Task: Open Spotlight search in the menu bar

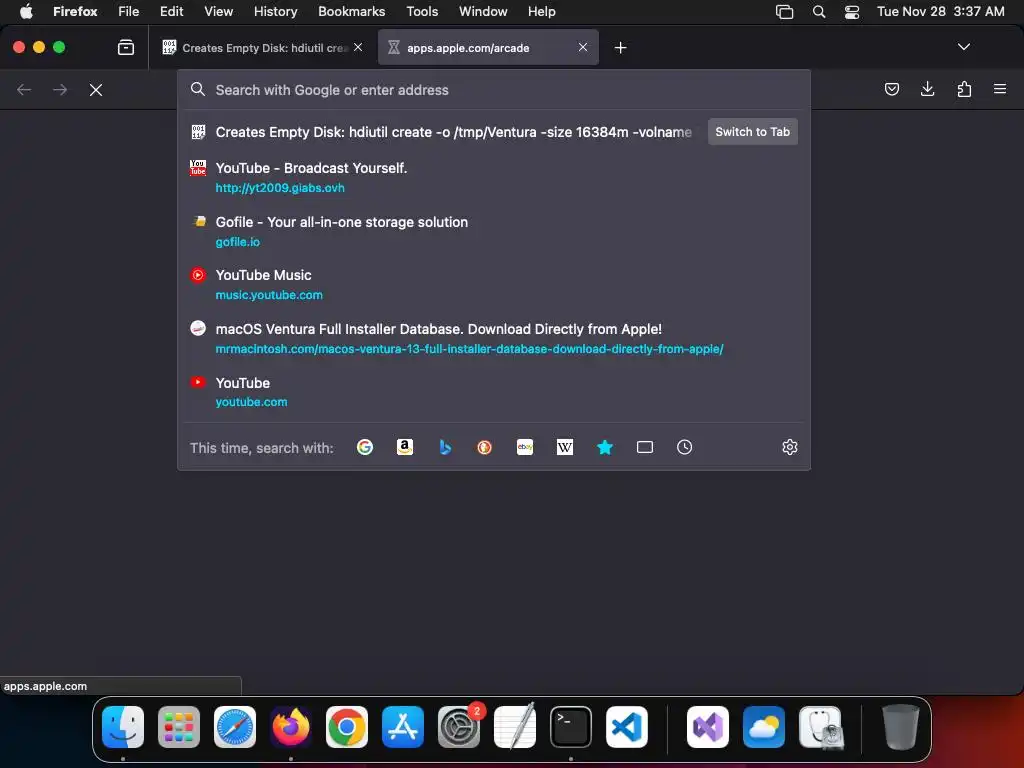Action: click(818, 12)
